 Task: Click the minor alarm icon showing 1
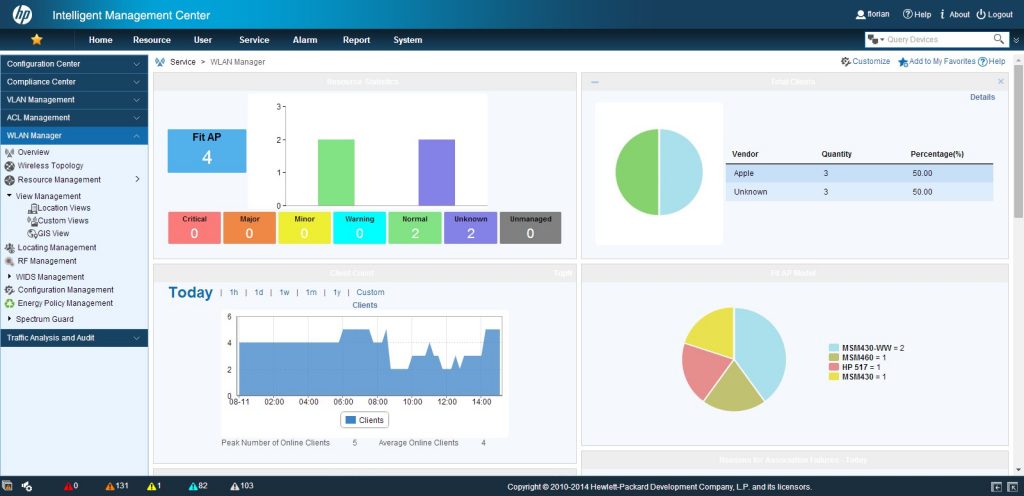(x=152, y=486)
